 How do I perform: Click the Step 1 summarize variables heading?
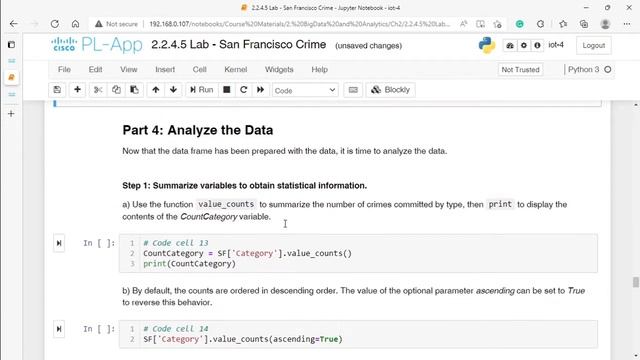244,186
